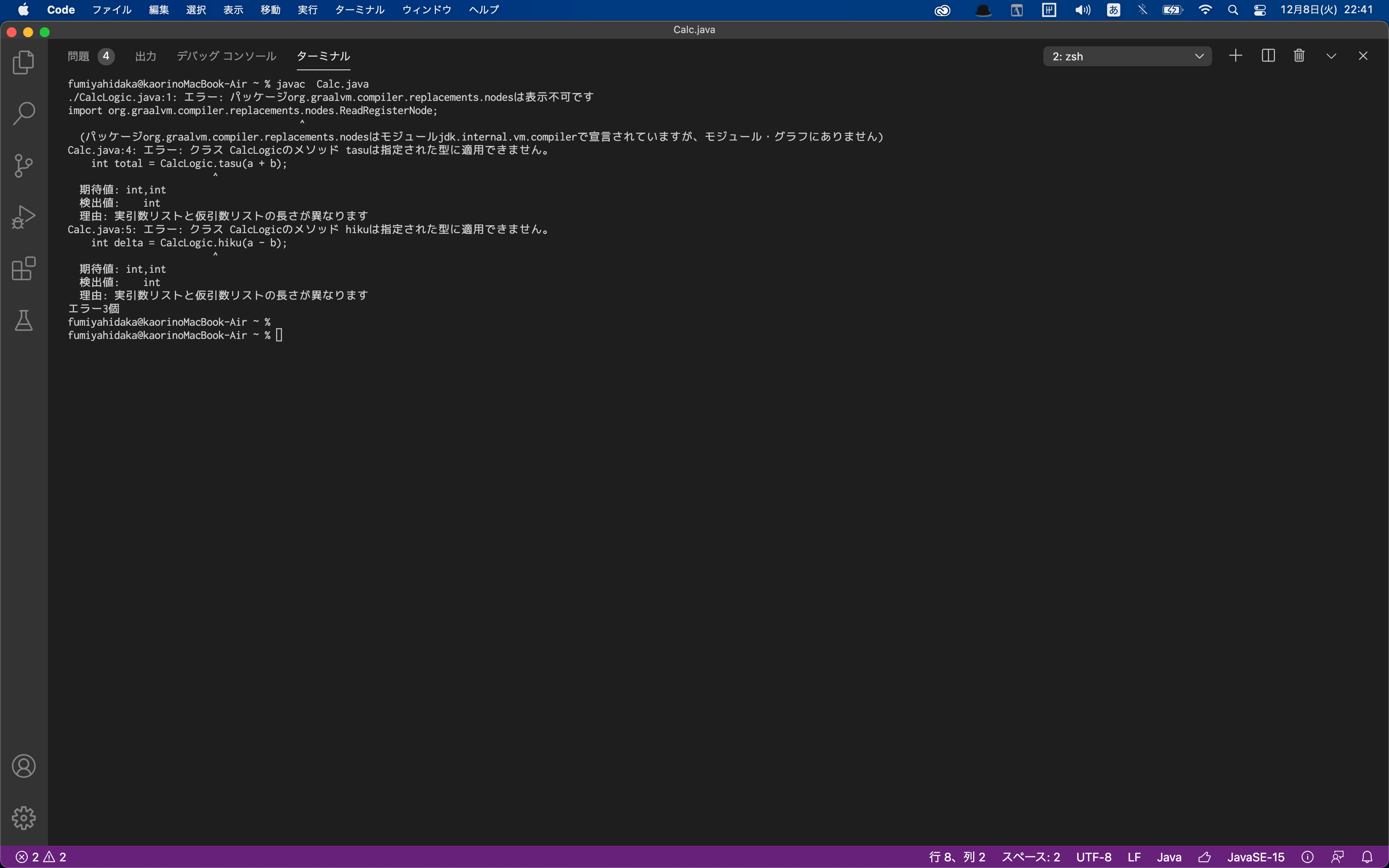
Task: Click errors and warnings count in status bar
Action: (41, 857)
